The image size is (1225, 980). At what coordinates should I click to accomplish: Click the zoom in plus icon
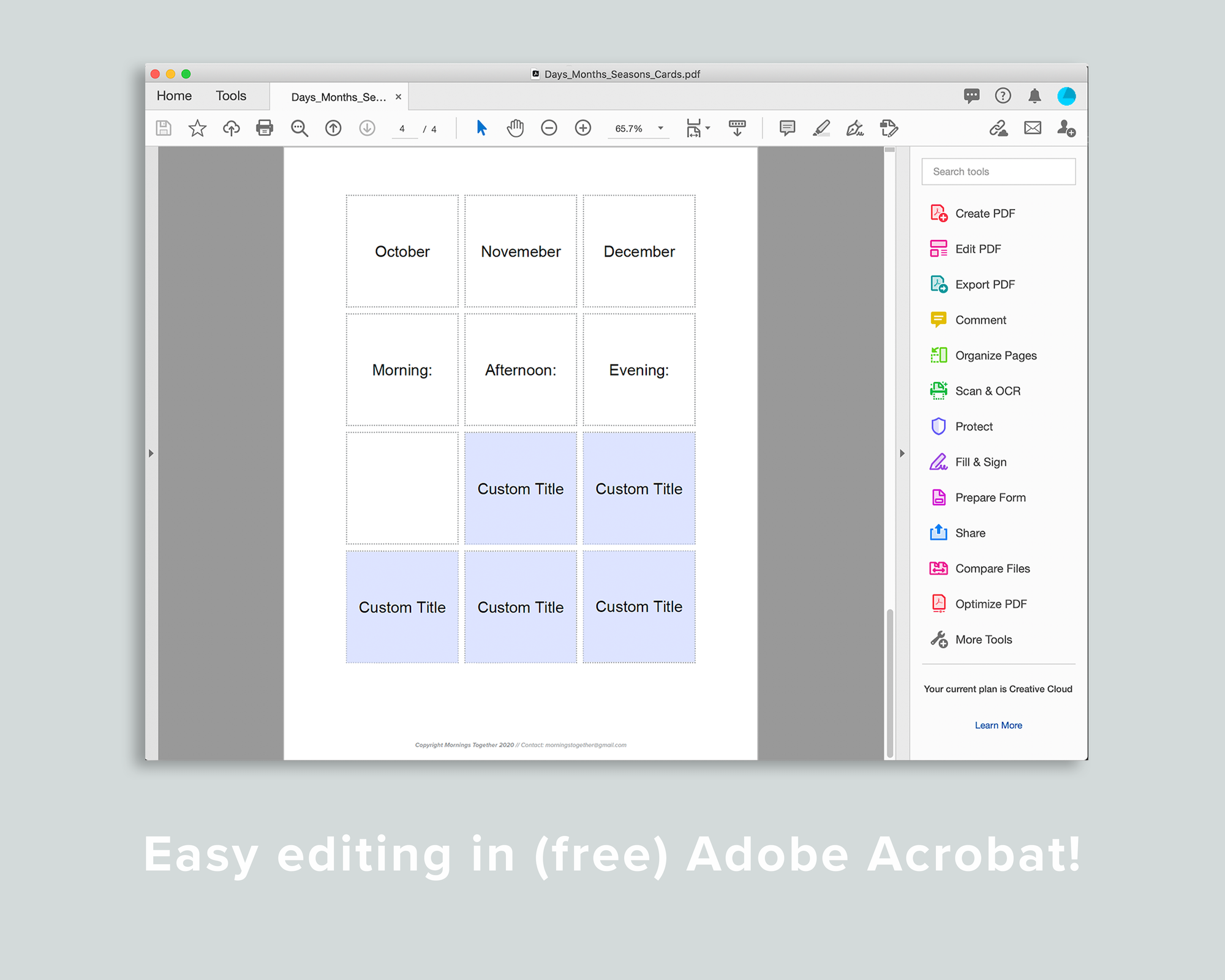pos(582,128)
